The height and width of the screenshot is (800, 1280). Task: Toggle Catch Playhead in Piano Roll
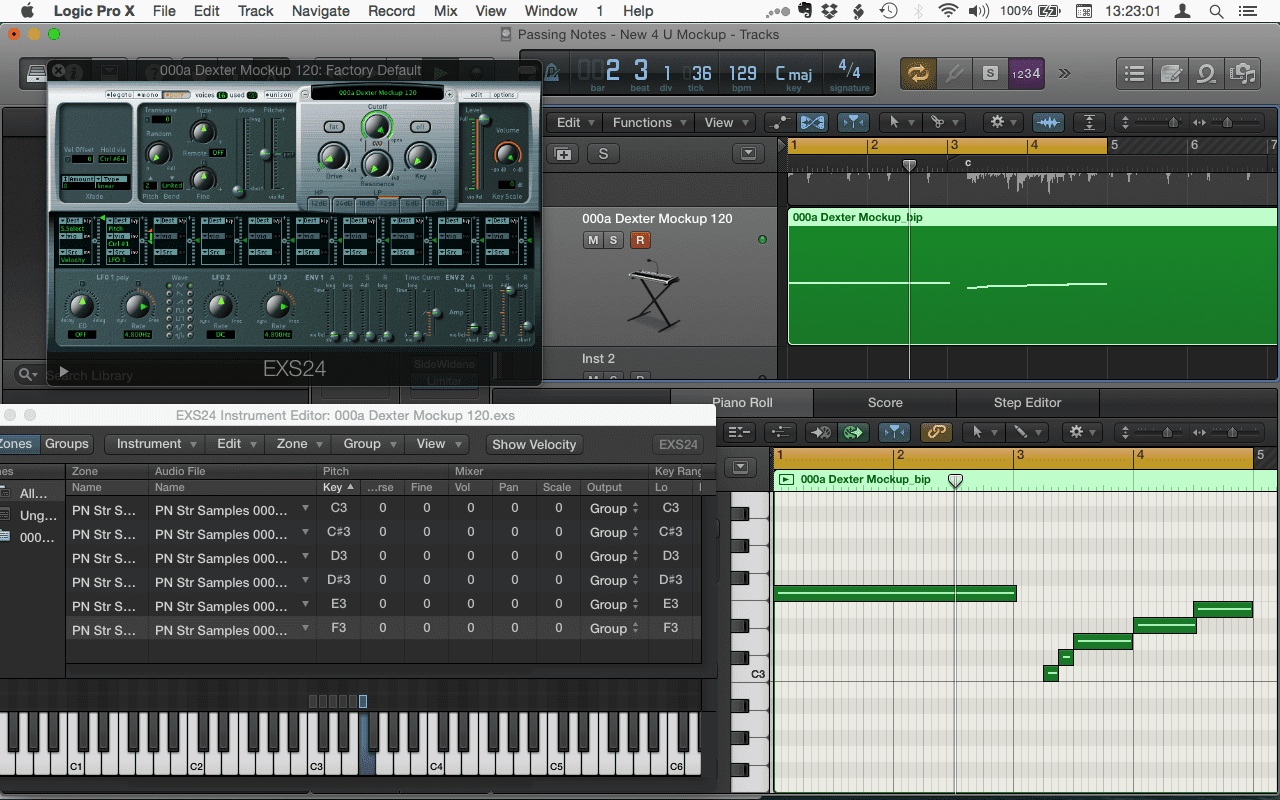[894, 432]
